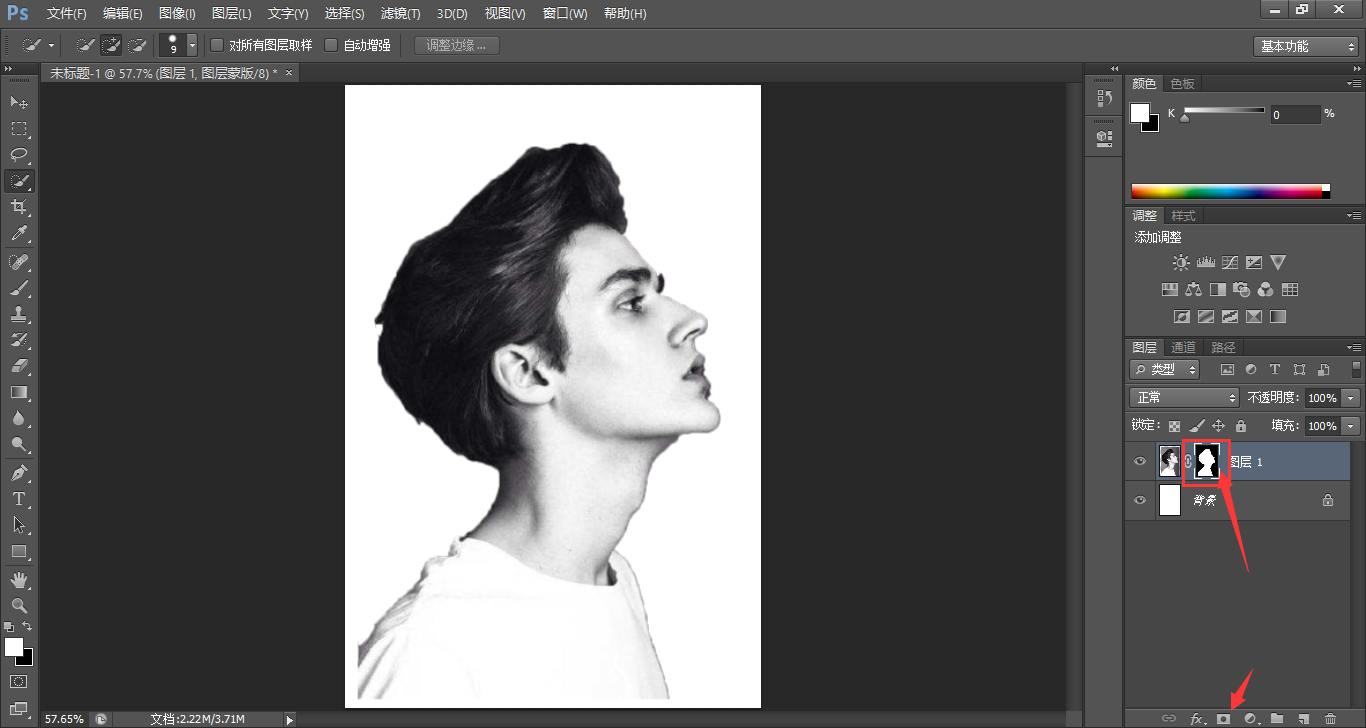1366x728 pixels.
Task: Select the Move tool
Action: click(x=19, y=102)
